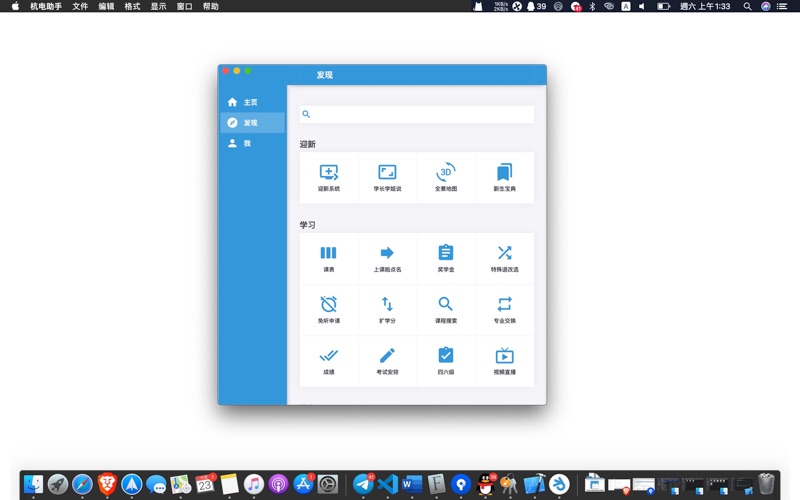
Task: Open 考试安排 exam schedule pencil icon
Action: tap(387, 356)
